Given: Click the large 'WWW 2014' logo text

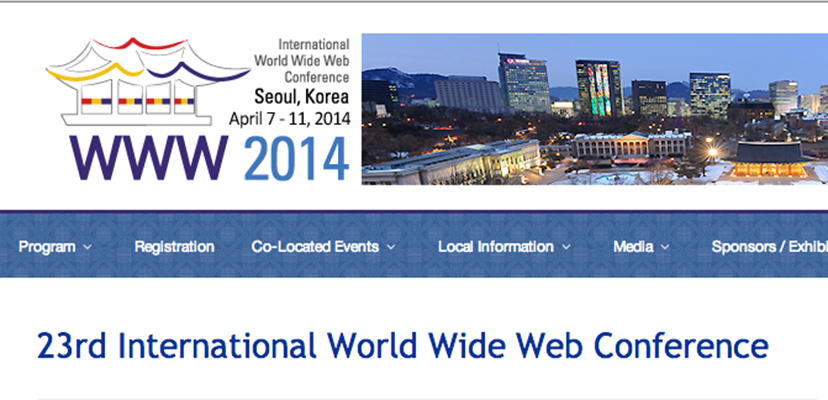Looking at the screenshot, I should (209, 159).
